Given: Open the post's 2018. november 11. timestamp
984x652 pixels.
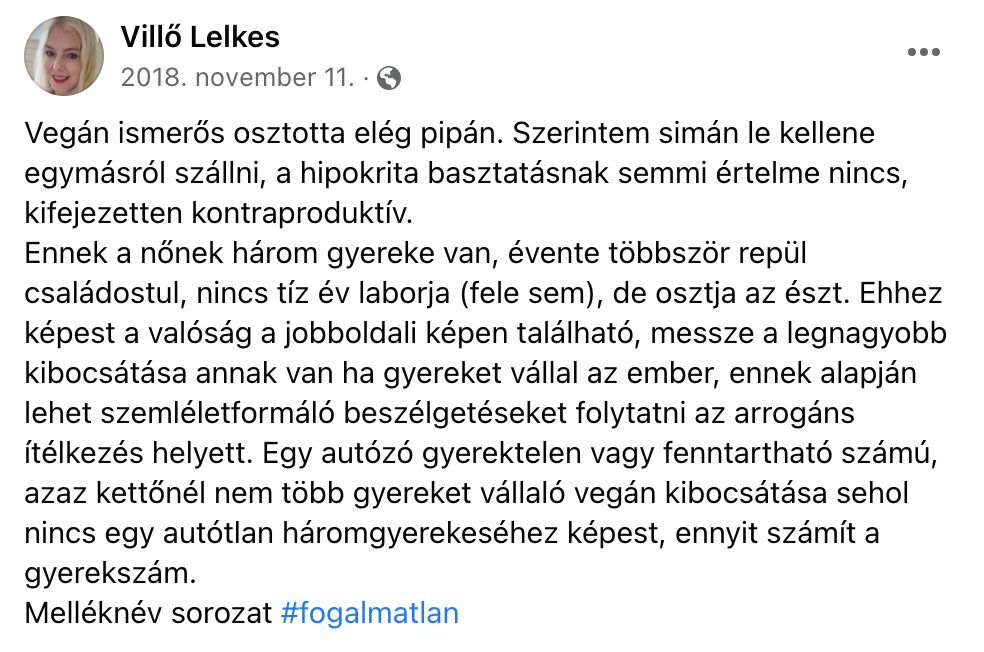Looking at the screenshot, I should [x=238, y=77].
